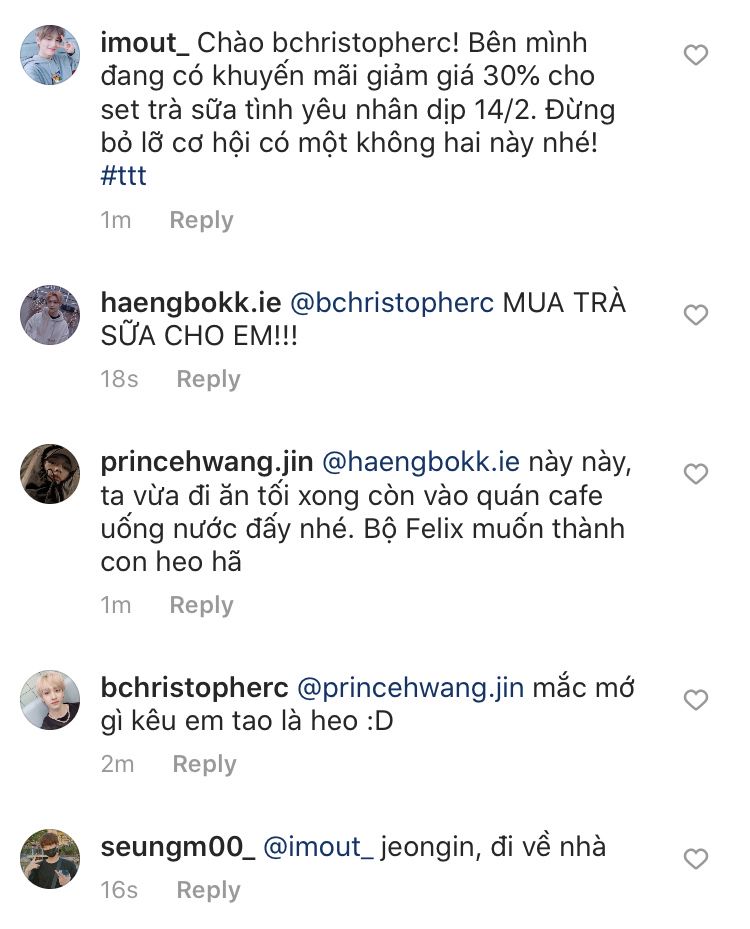750x929 pixels.
Task: Tap heart on haengbokk.ie's comment
Action: [695, 315]
